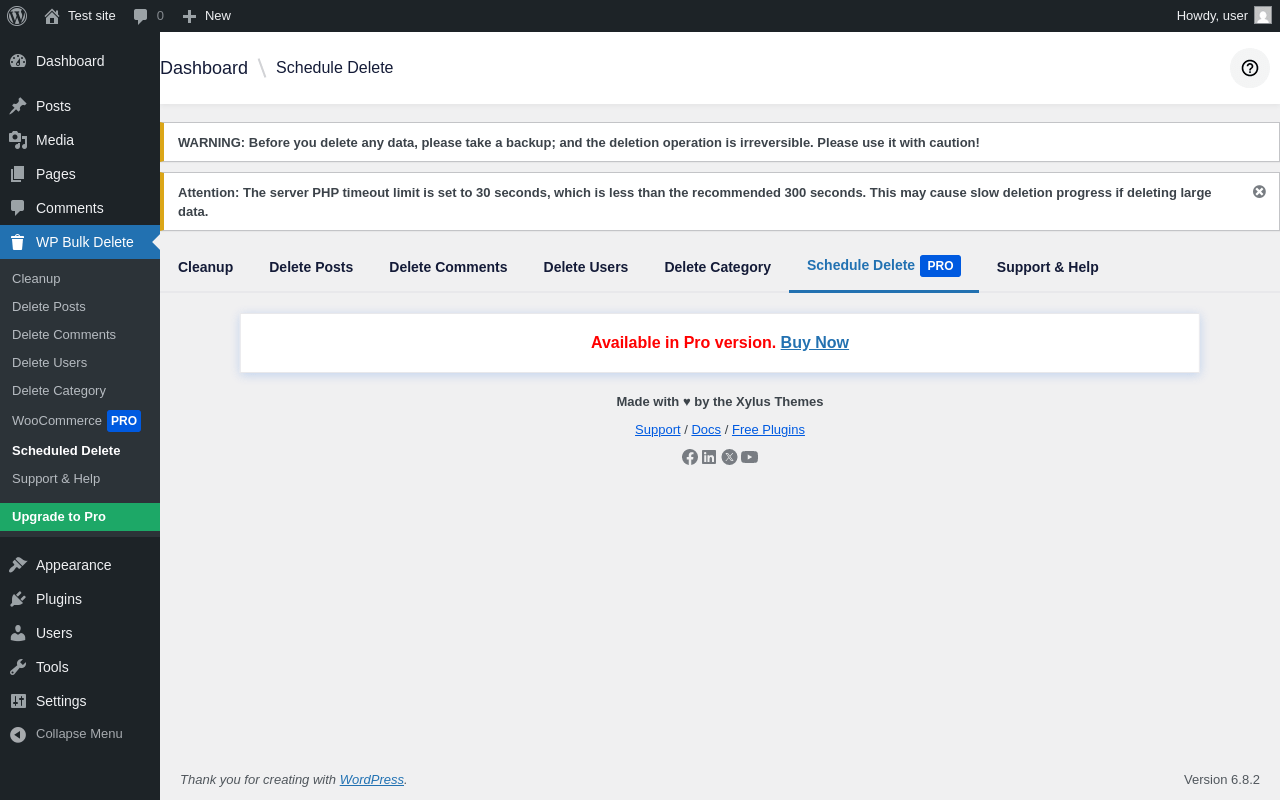Click the Posts pushpin icon

[x=18, y=106]
